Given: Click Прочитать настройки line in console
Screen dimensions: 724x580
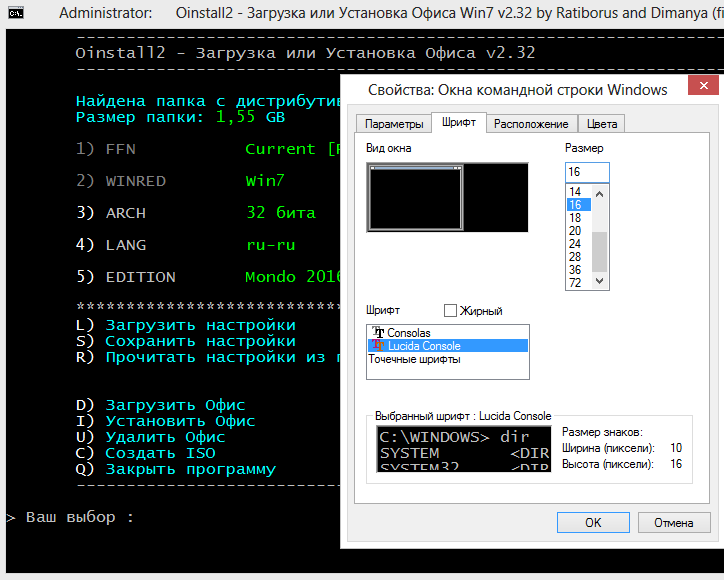Looking at the screenshot, I should coord(208,357).
